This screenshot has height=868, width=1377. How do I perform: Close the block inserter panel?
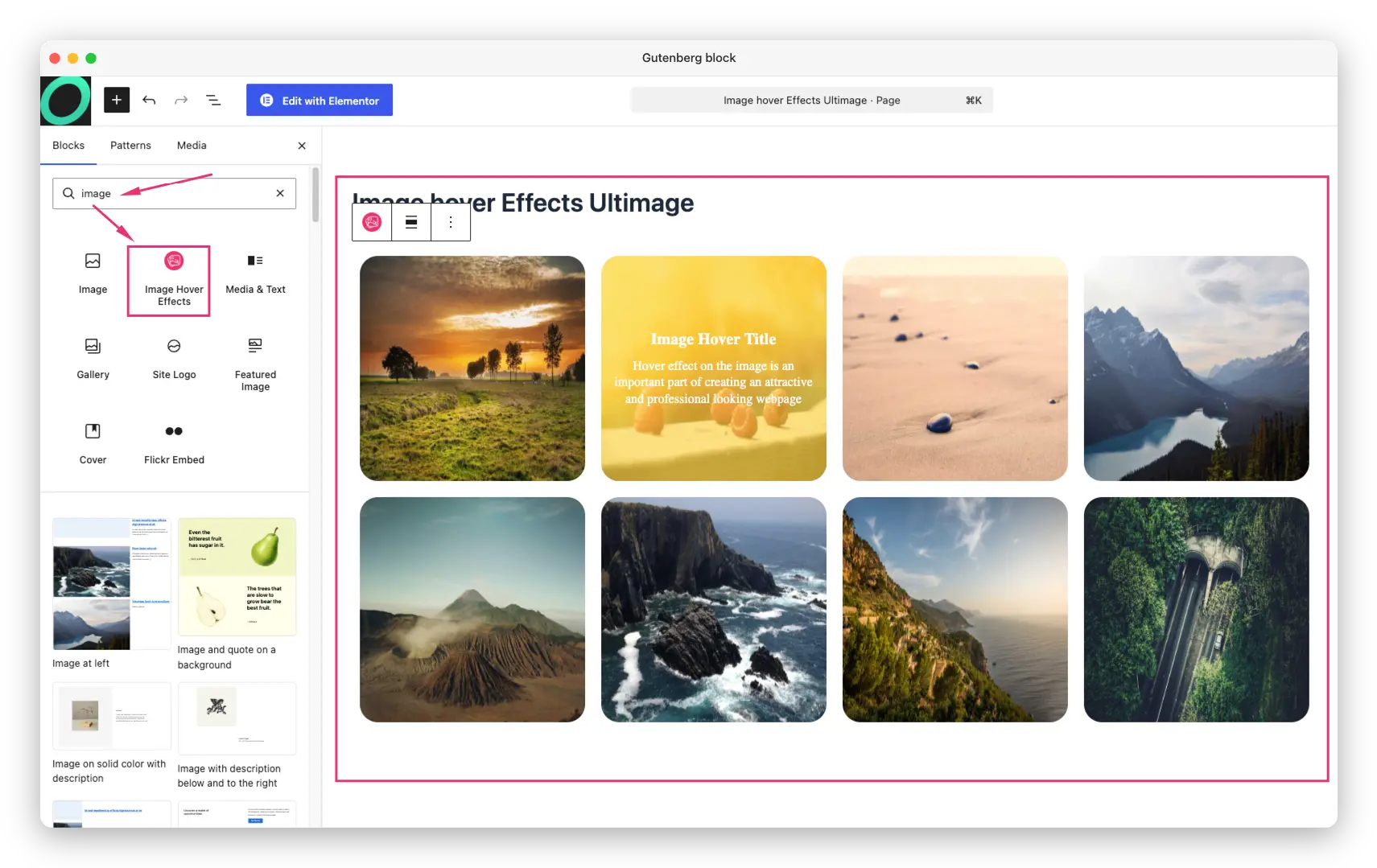(x=302, y=146)
